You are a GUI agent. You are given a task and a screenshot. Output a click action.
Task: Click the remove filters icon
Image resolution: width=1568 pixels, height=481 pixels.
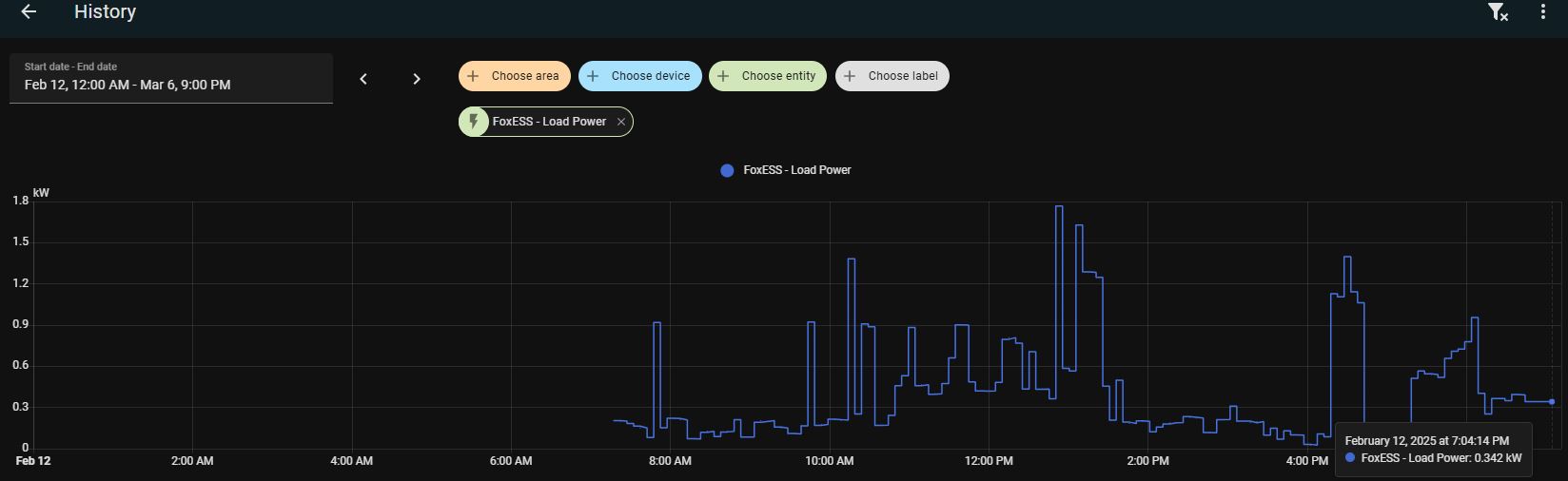click(1497, 12)
